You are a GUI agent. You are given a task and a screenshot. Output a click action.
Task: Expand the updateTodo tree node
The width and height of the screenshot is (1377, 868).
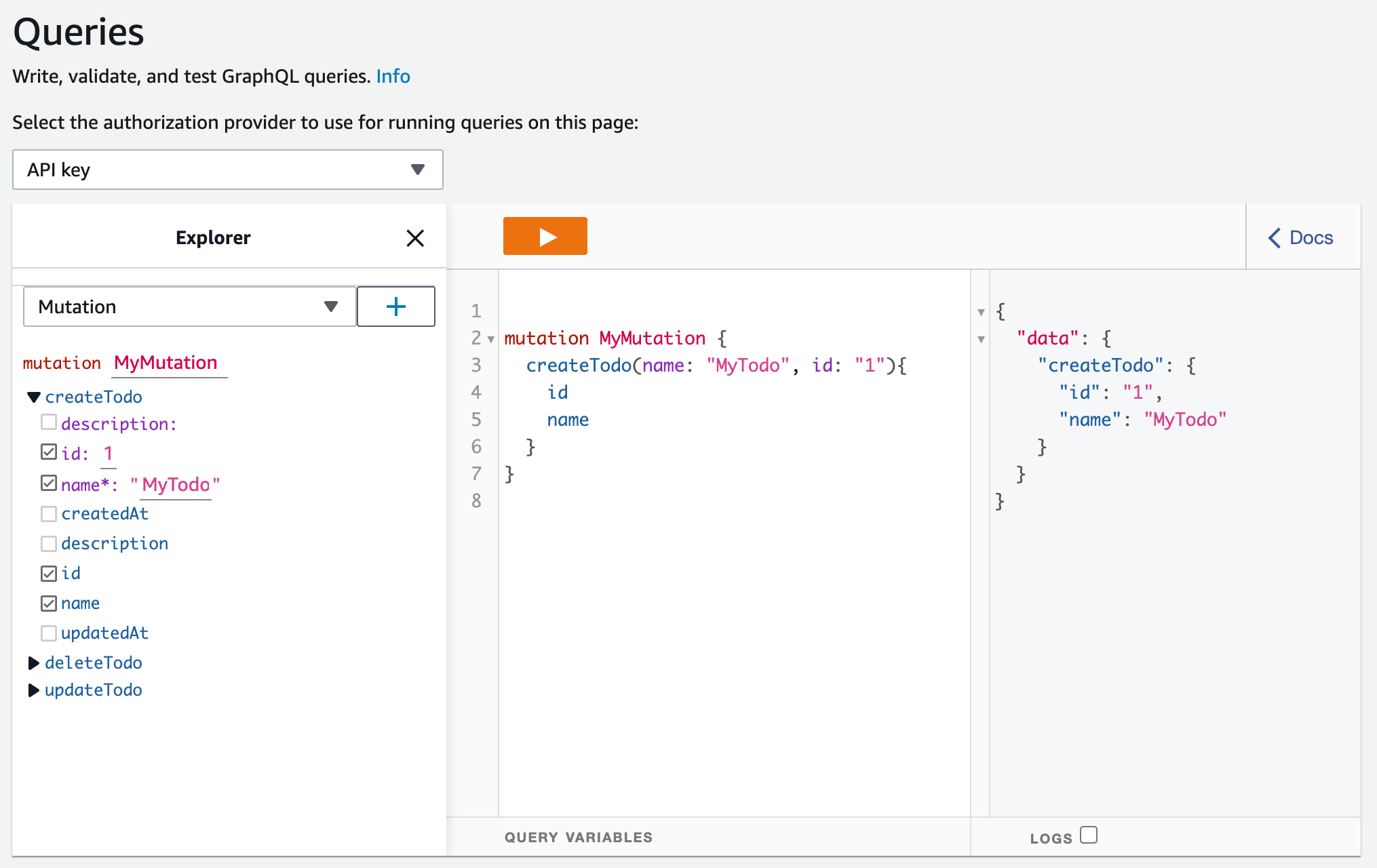coord(33,690)
